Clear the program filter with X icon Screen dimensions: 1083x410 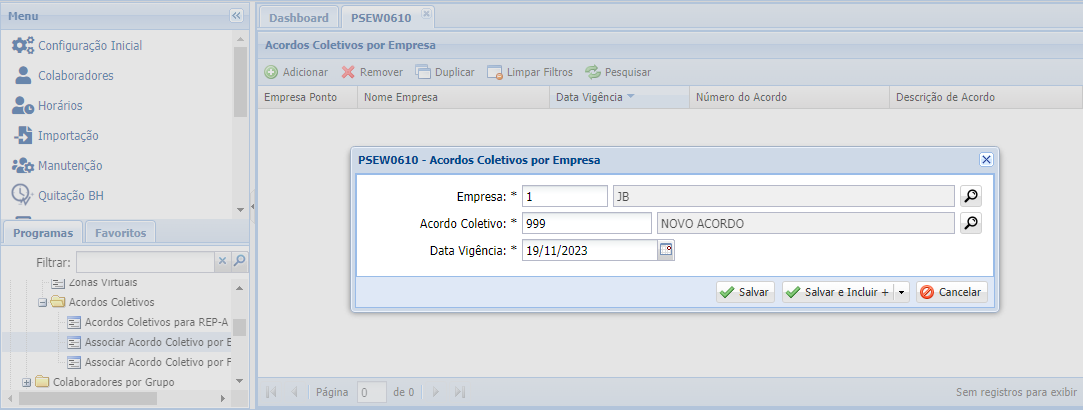[x=222, y=262]
